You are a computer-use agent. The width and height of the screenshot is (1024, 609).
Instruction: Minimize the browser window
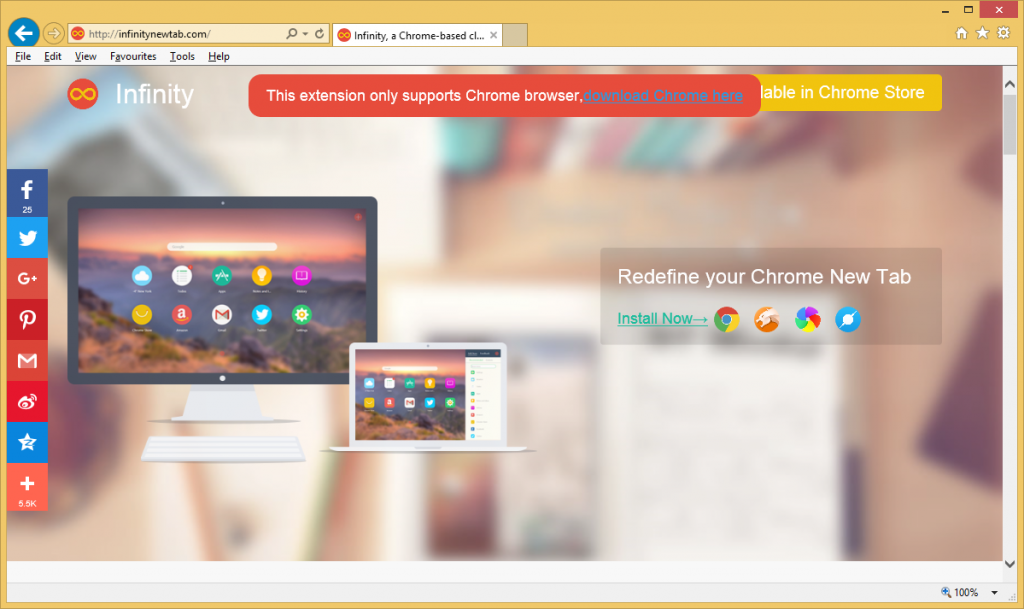click(945, 10)
